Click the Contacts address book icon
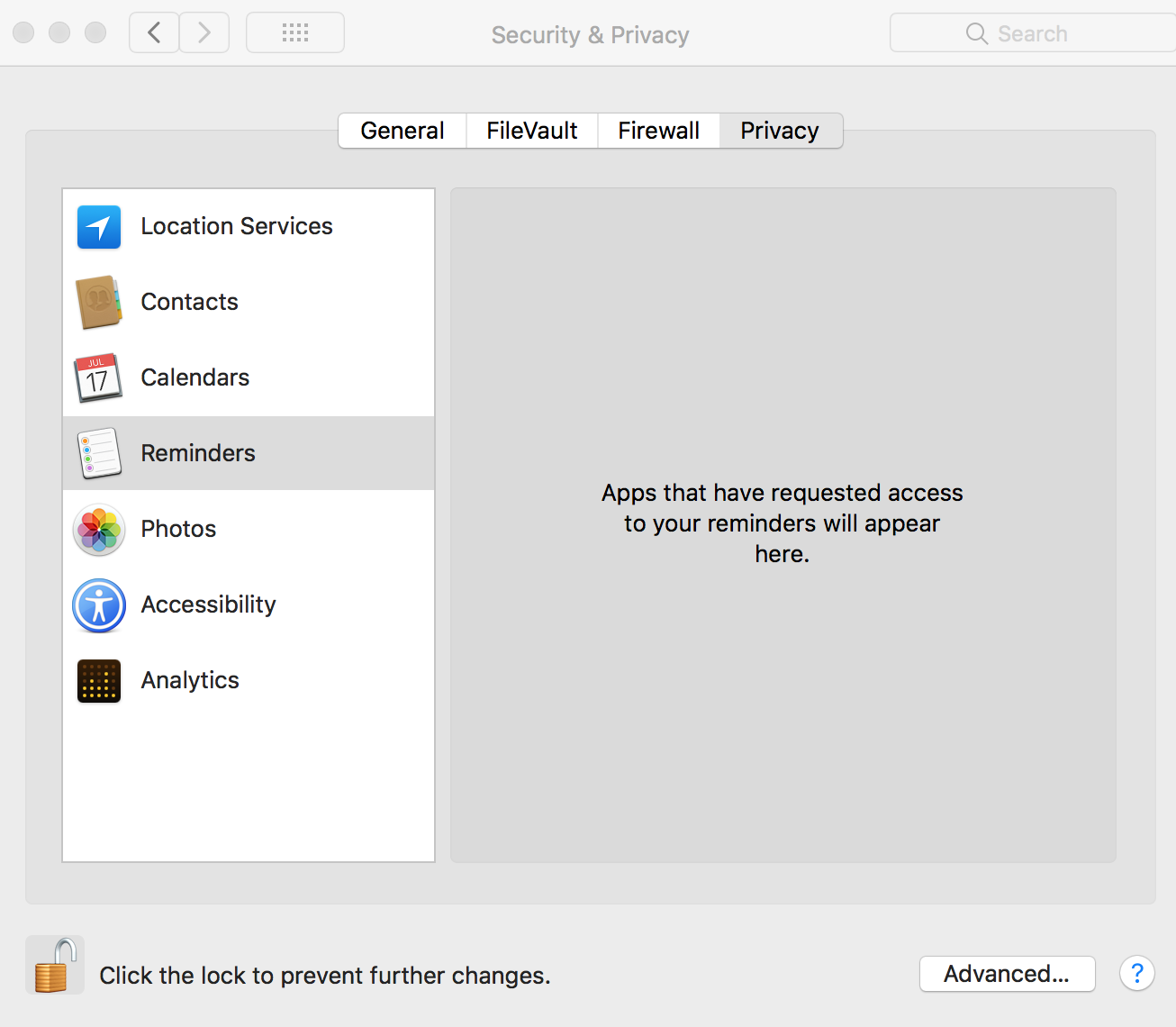Viewport: 1176px width, 1027px height. [99, 302]
